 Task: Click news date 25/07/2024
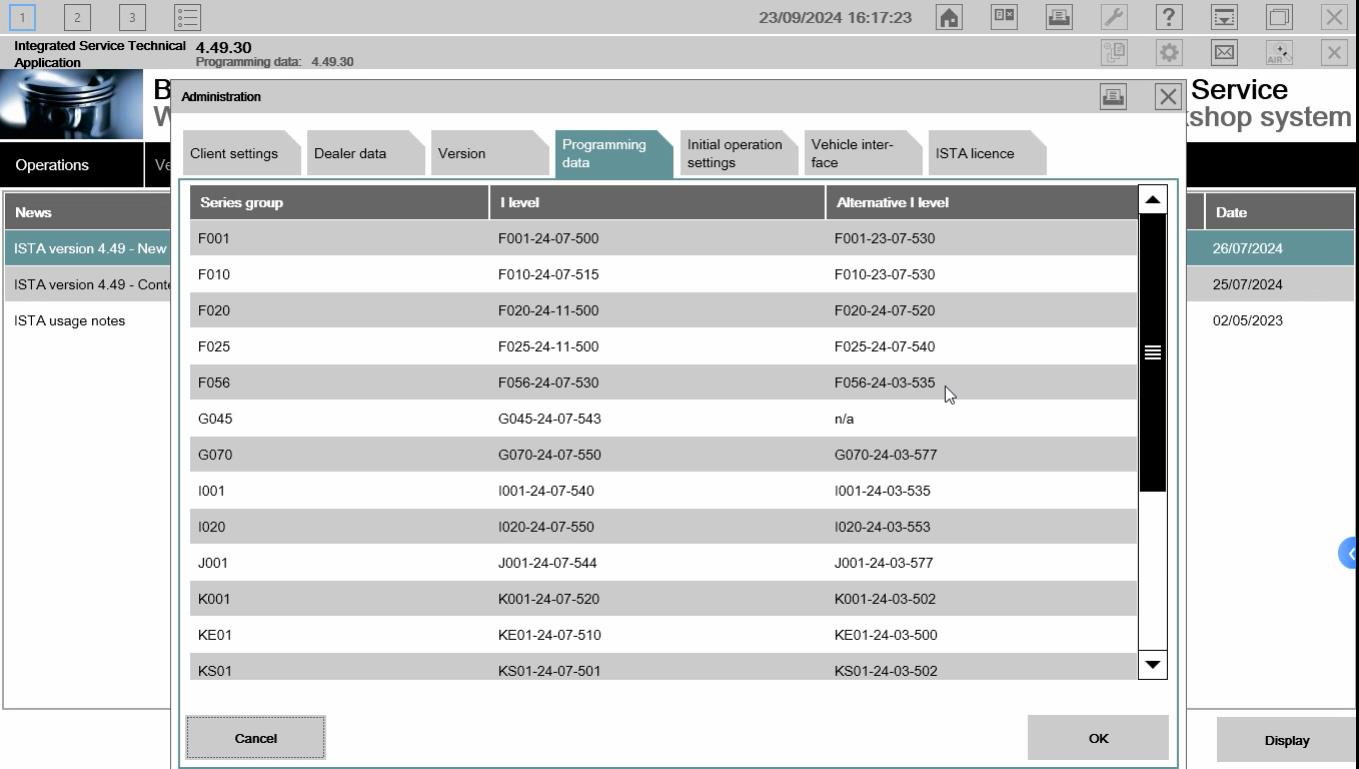[x=1247, y=284]
